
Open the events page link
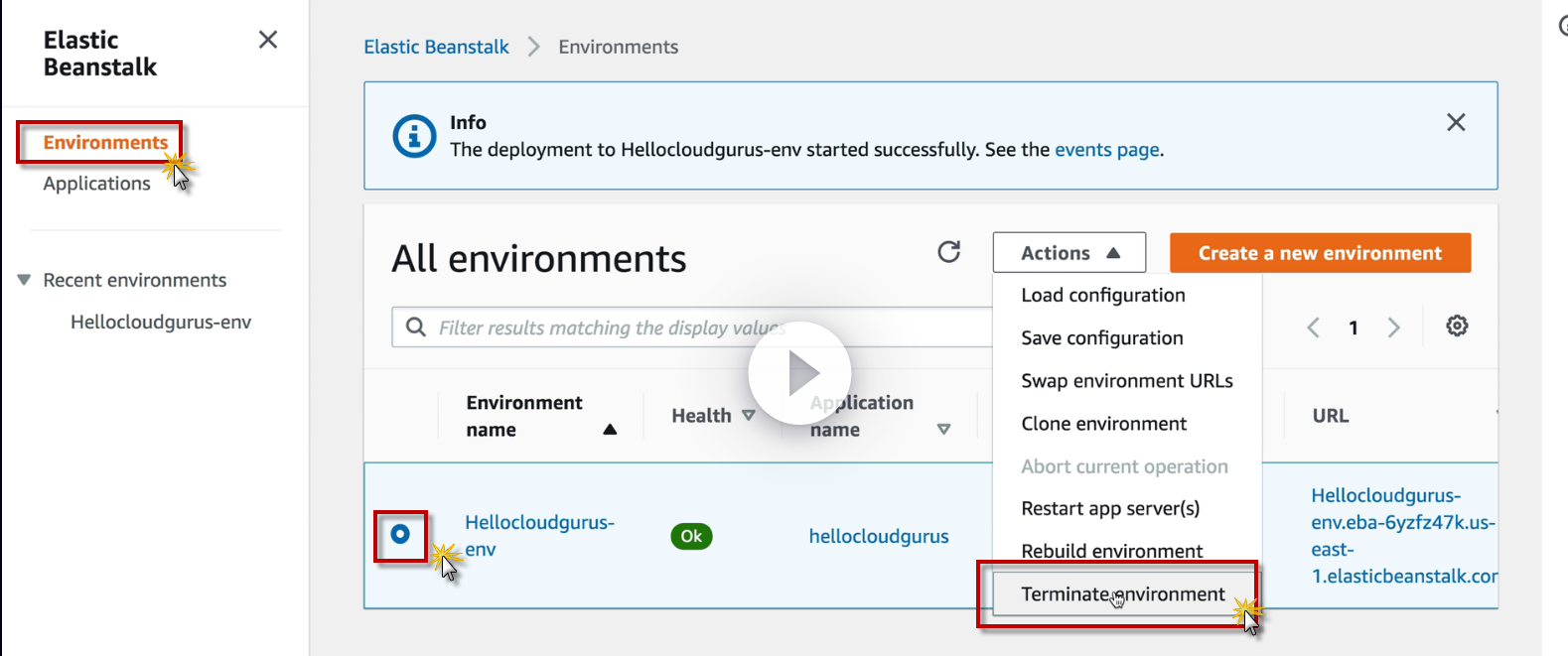pyautogui.click(x=1106, y=150)
